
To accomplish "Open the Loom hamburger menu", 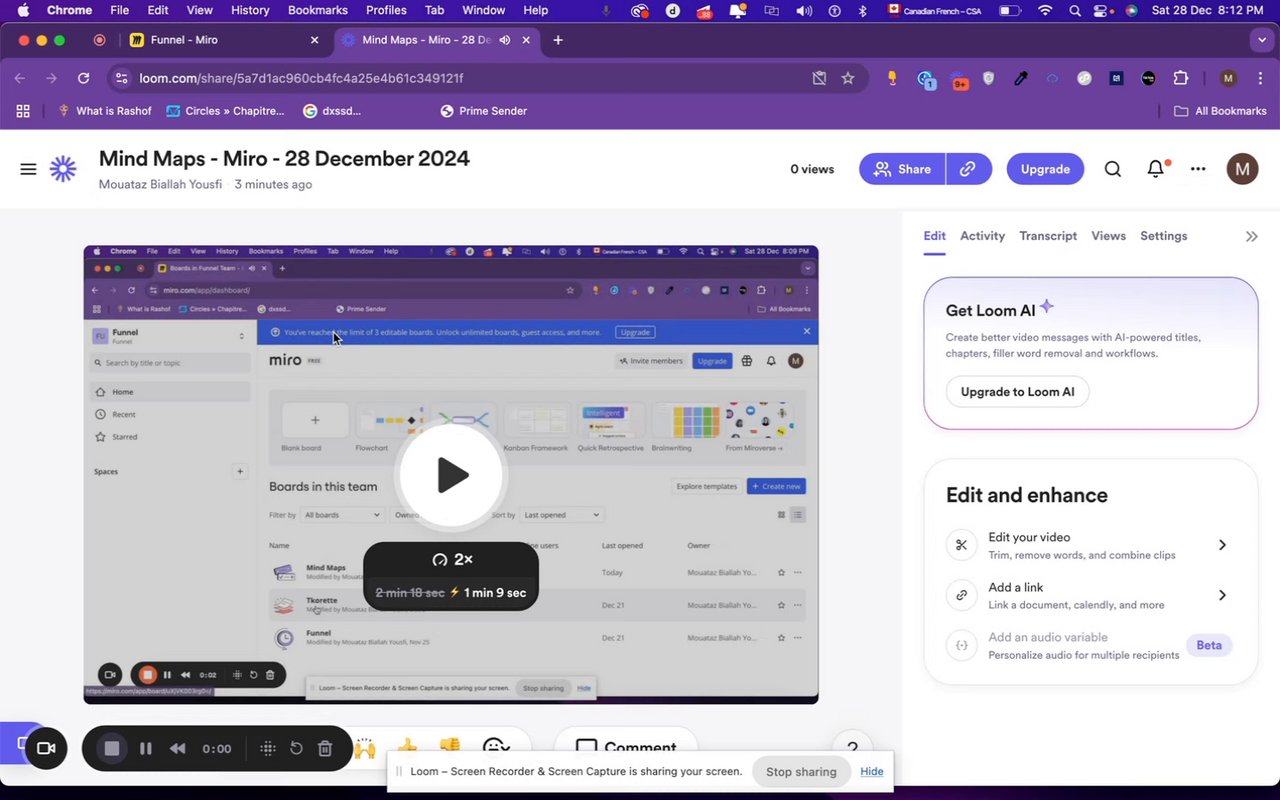I will (x=28, y=169).
